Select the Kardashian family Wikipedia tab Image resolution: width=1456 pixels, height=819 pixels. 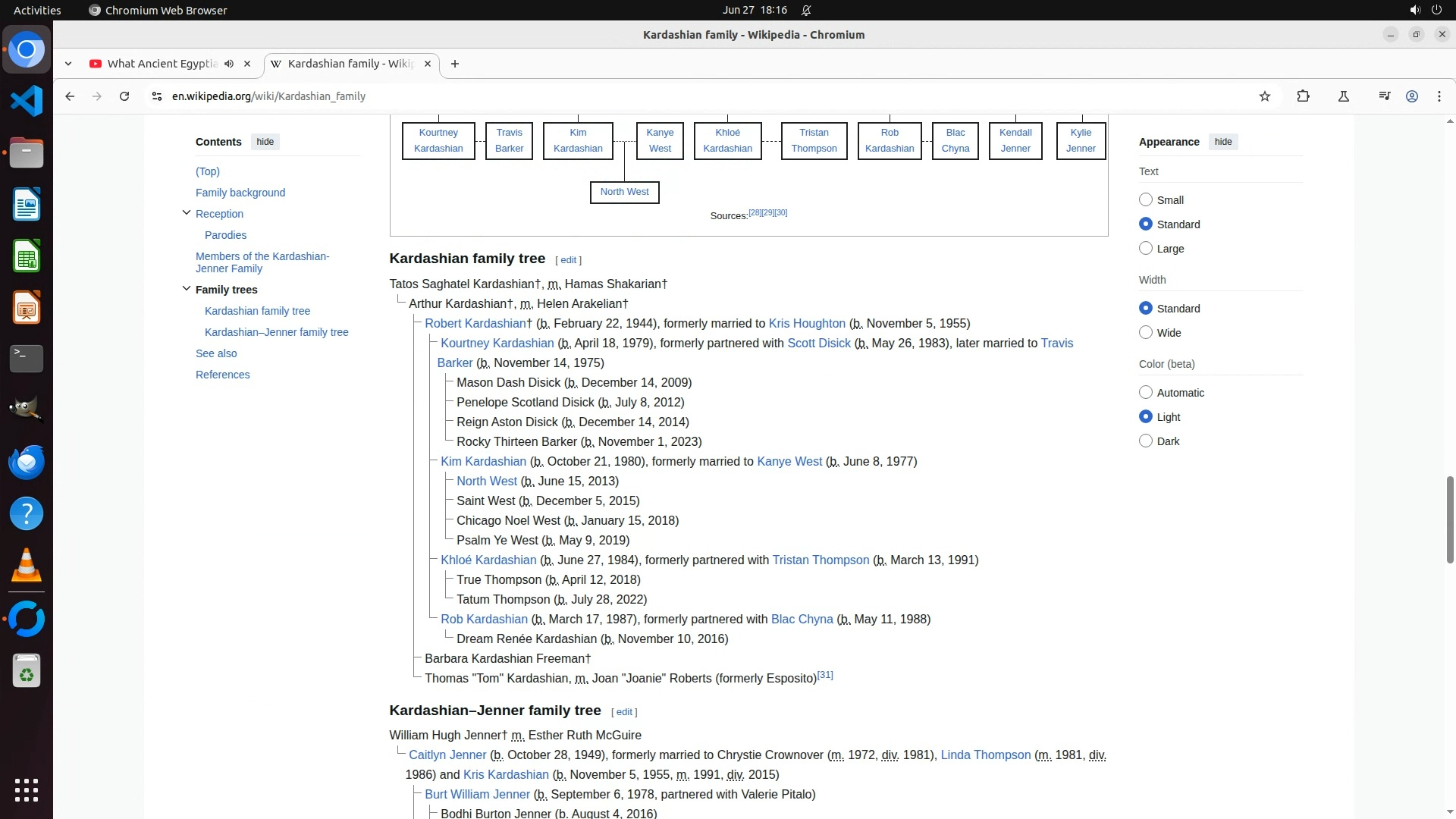coord(349,64)
